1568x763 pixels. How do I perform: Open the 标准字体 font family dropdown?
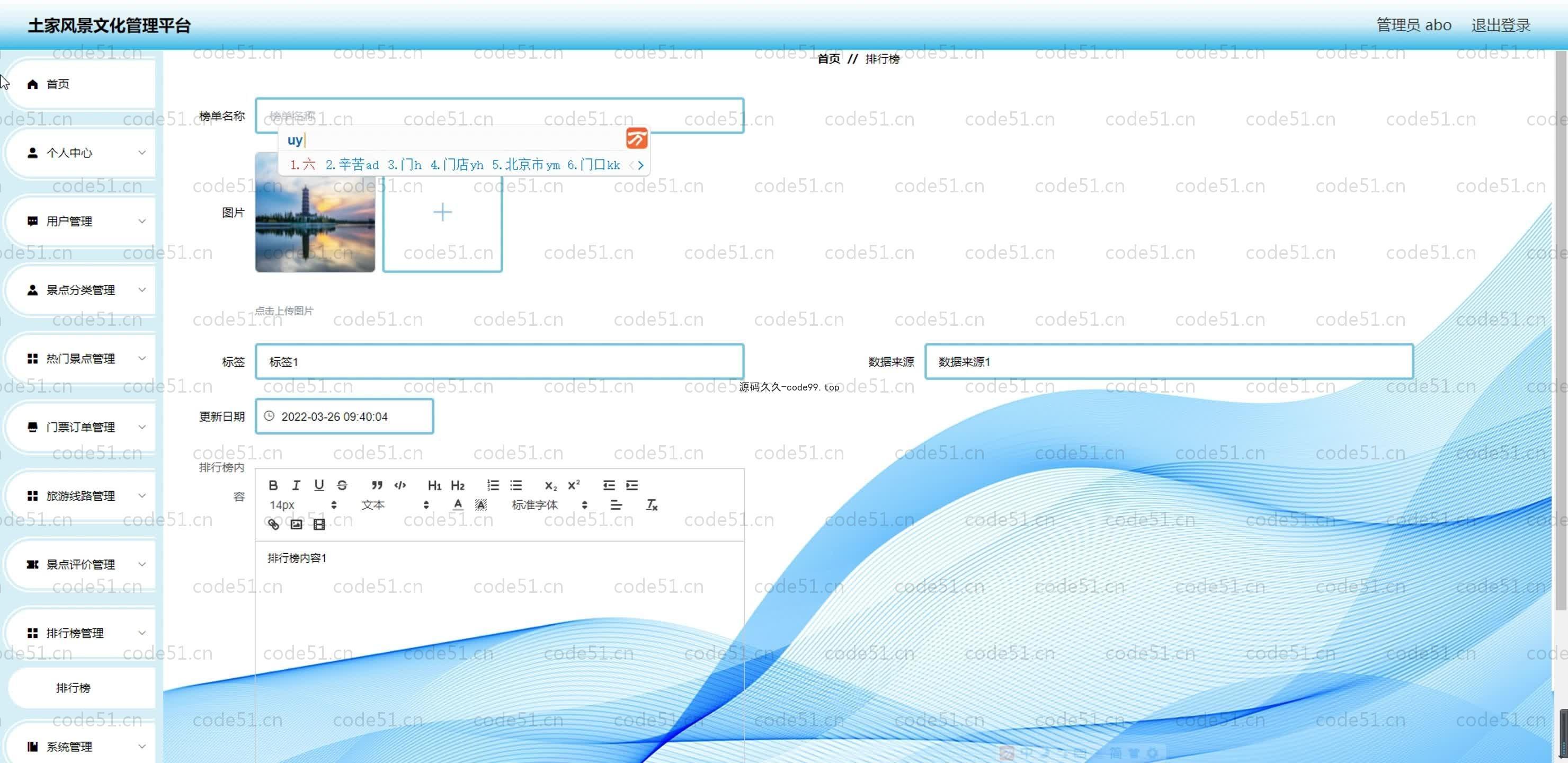tap(550, 505)
